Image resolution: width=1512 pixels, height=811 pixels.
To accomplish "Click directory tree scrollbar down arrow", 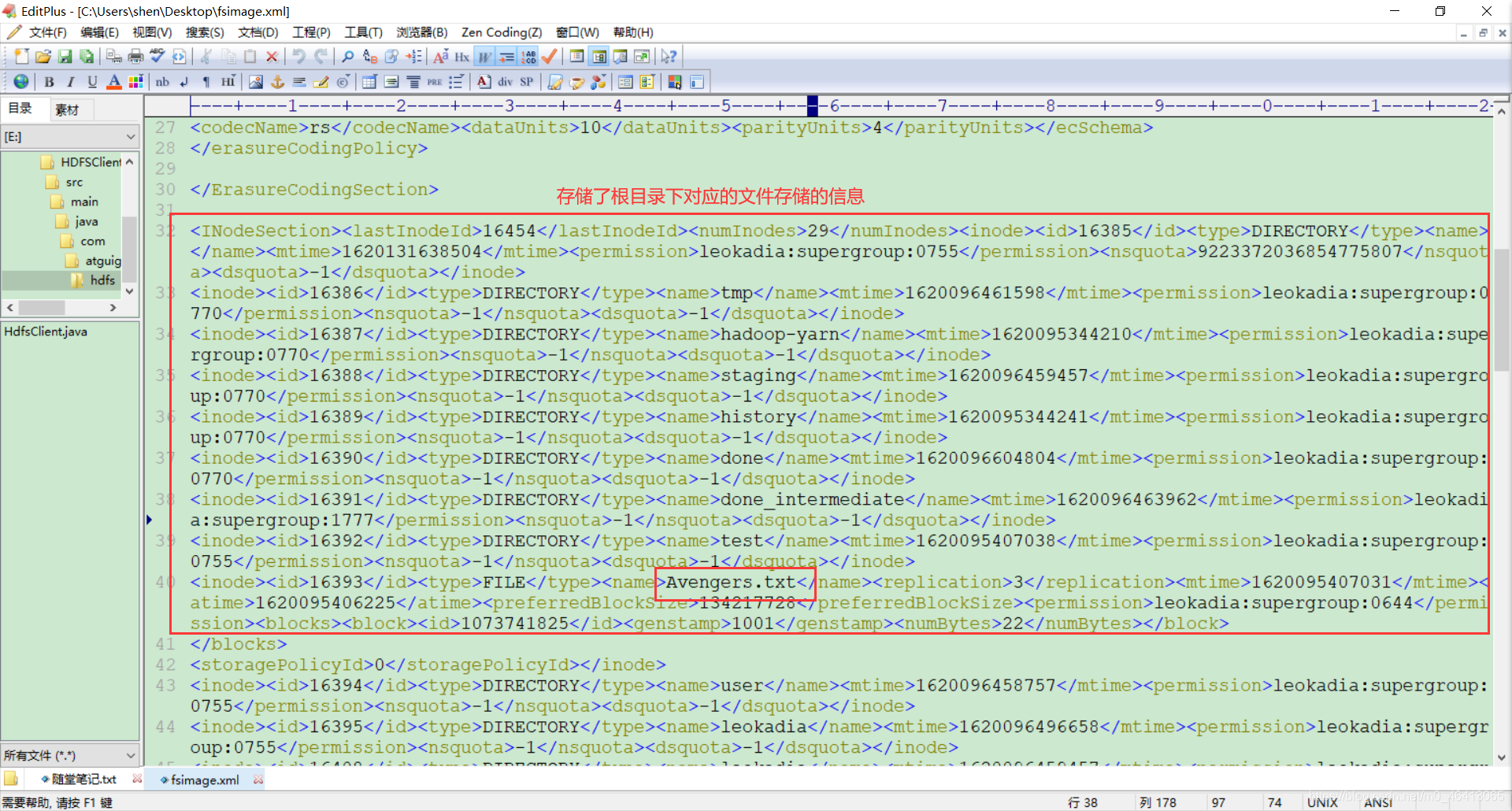I will tap(129, 291).
